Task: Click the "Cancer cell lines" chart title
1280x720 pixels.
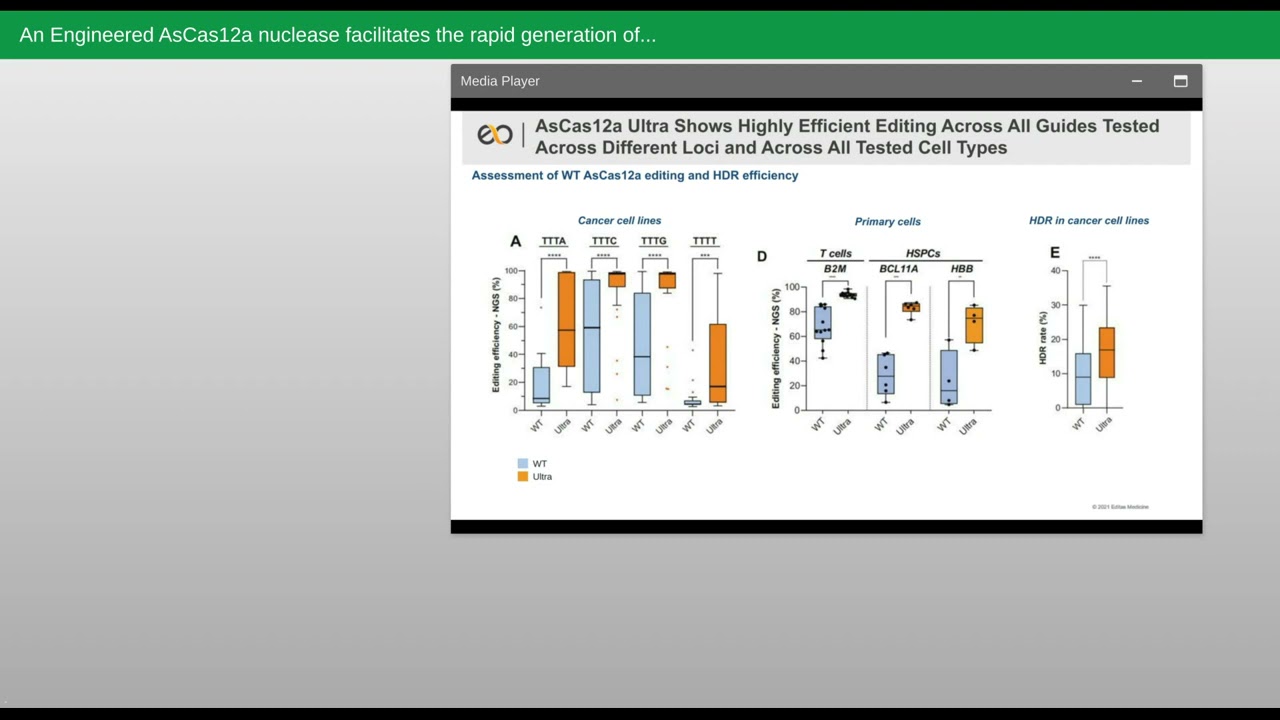Action: point(619,220)
